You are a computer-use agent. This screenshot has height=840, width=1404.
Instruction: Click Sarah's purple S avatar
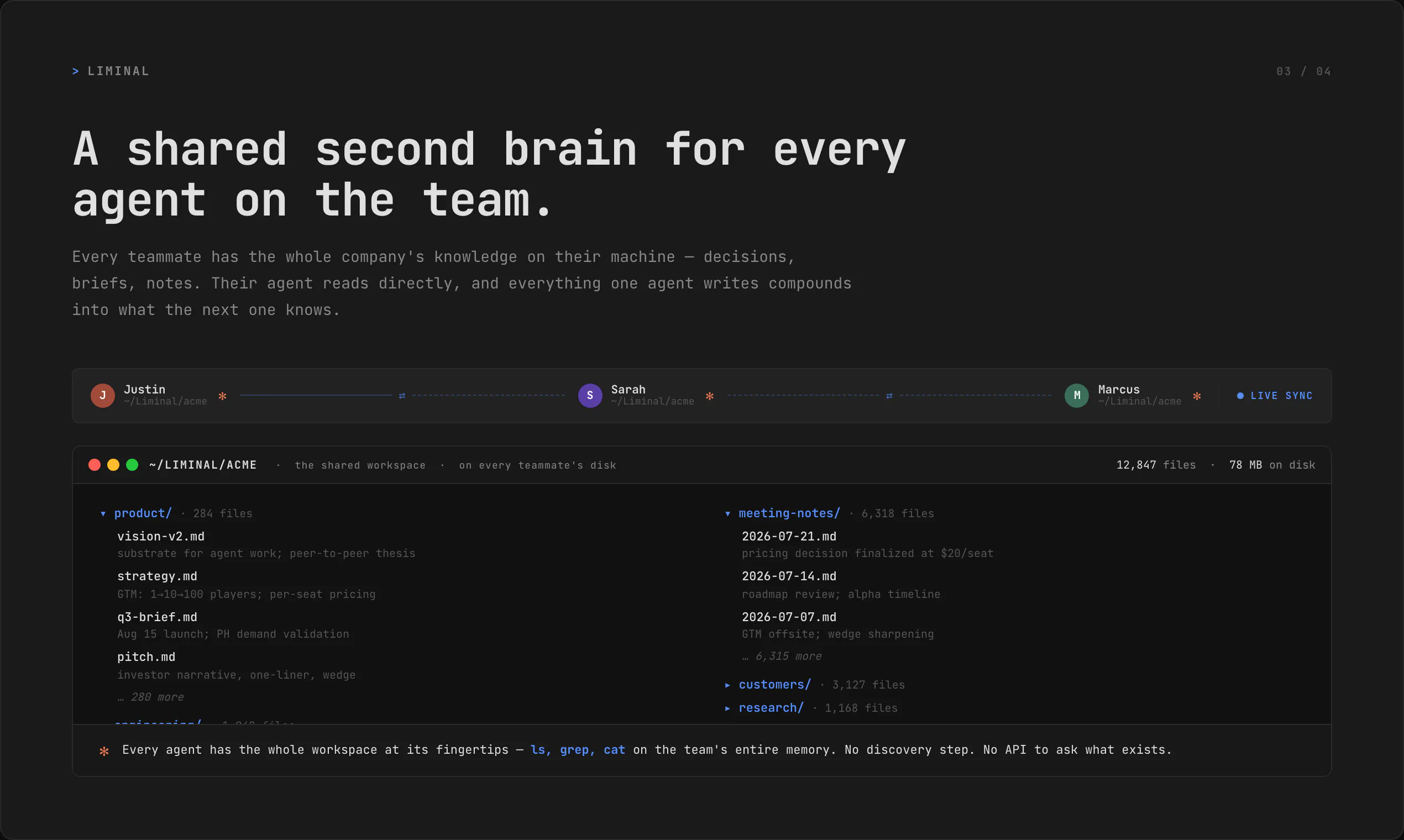[590, 396]
